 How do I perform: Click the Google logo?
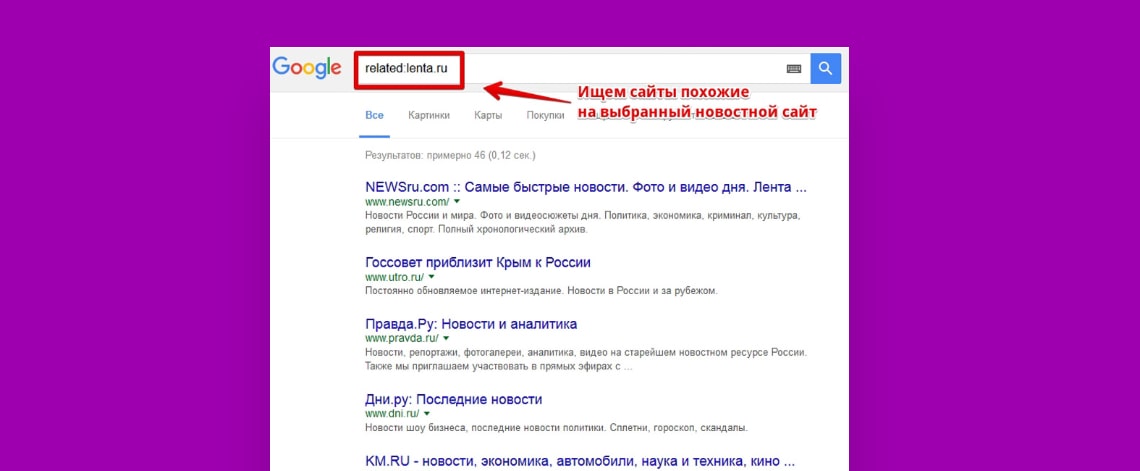coord(306,68)
